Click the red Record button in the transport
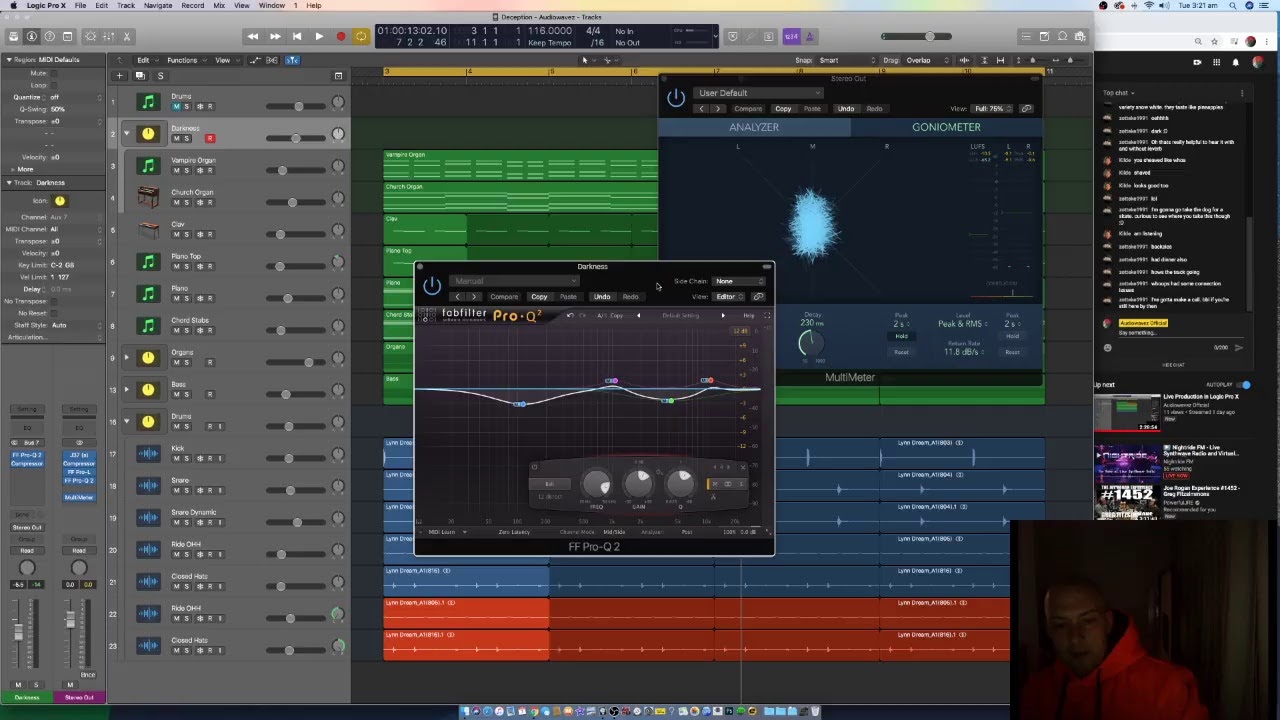The height and width of the screenshot is (720, 1280). 340,36
